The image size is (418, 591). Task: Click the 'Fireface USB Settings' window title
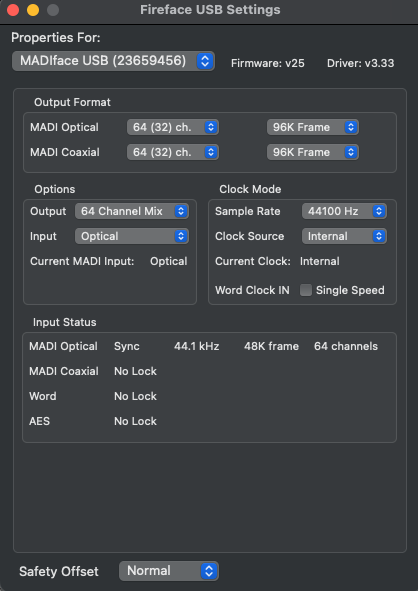tap(210, 10)
